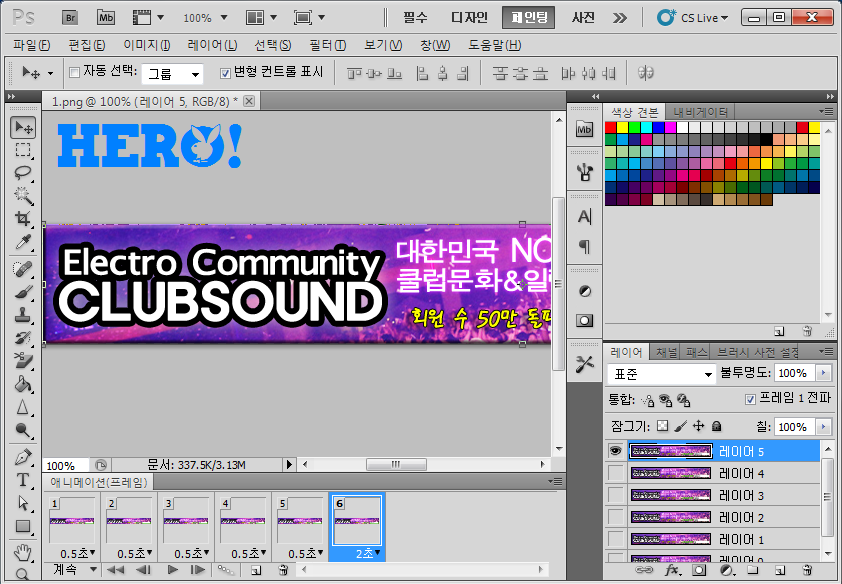The width and height of the screenshot is (842, 584).
Task: Go to the first animation frame
Action: coord(115,570)
